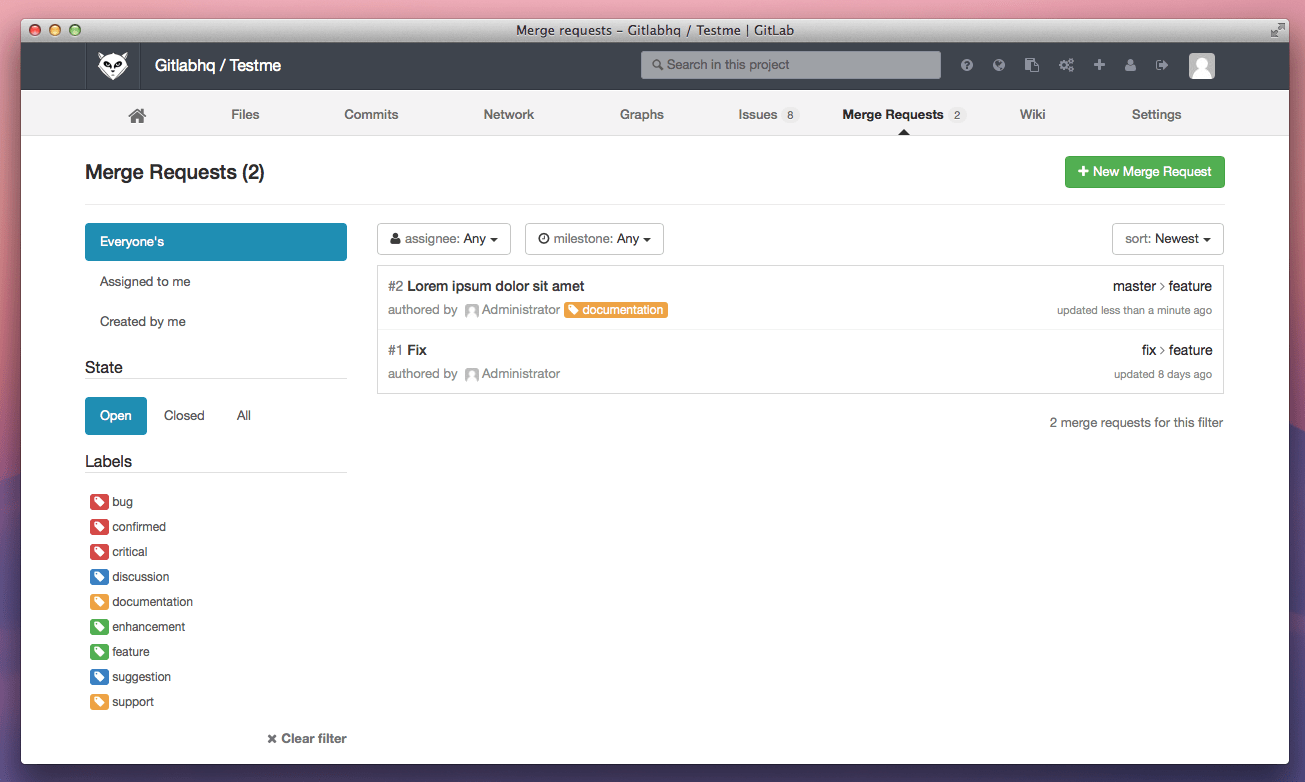Click the New Merge Request button

tap(1144, 171)
